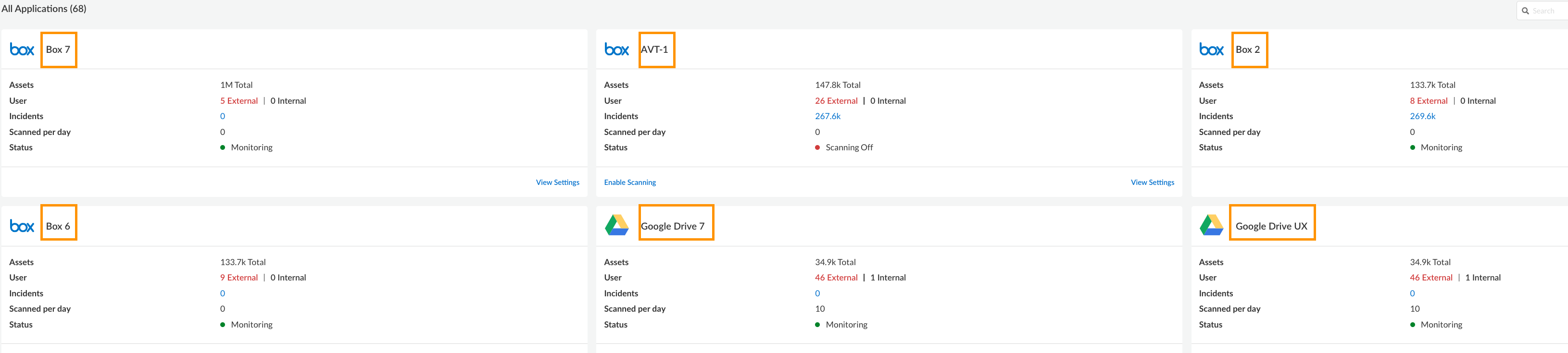The width and height of the screenshot is (1568, 353).
Task: Open the Google Drive 7 application title
Action: click(673, 226)
